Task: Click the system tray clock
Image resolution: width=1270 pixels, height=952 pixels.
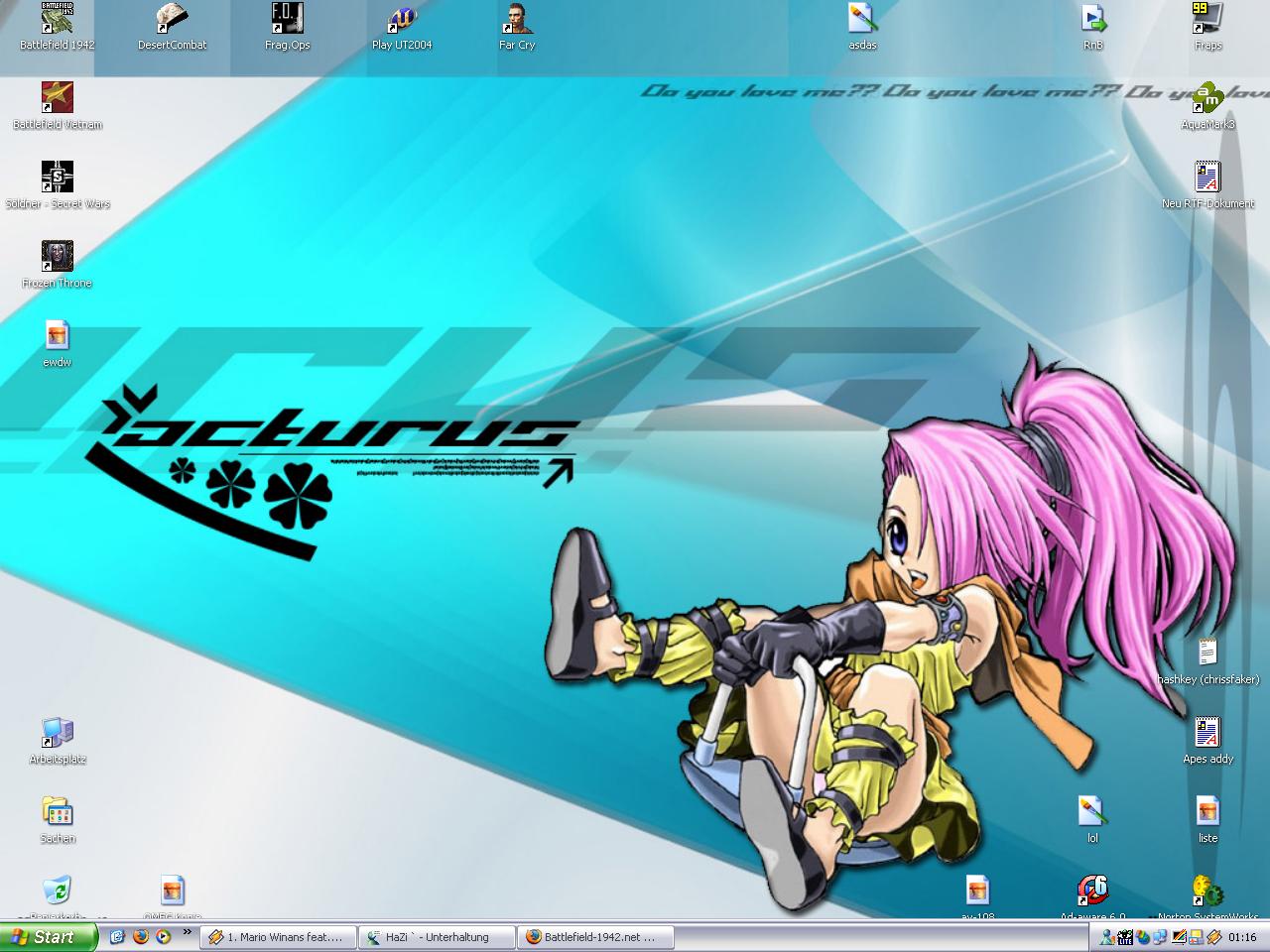Action: click(1242, 937)
